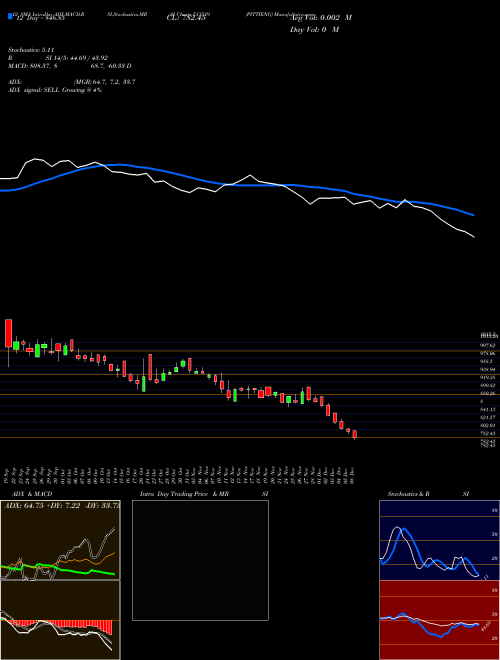Click the MACD red histogram panel
The width and height of the screenshot is (500, 660).
[x=60, y=620]
